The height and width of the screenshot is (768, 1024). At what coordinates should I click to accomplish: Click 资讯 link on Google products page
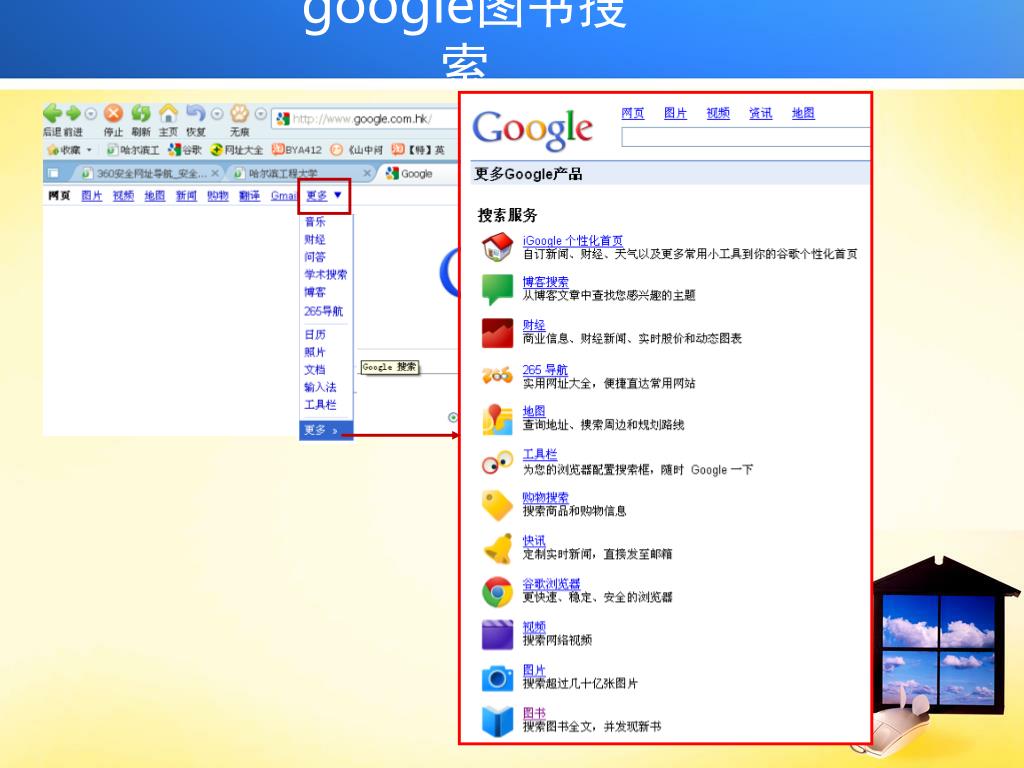[760, 114]
